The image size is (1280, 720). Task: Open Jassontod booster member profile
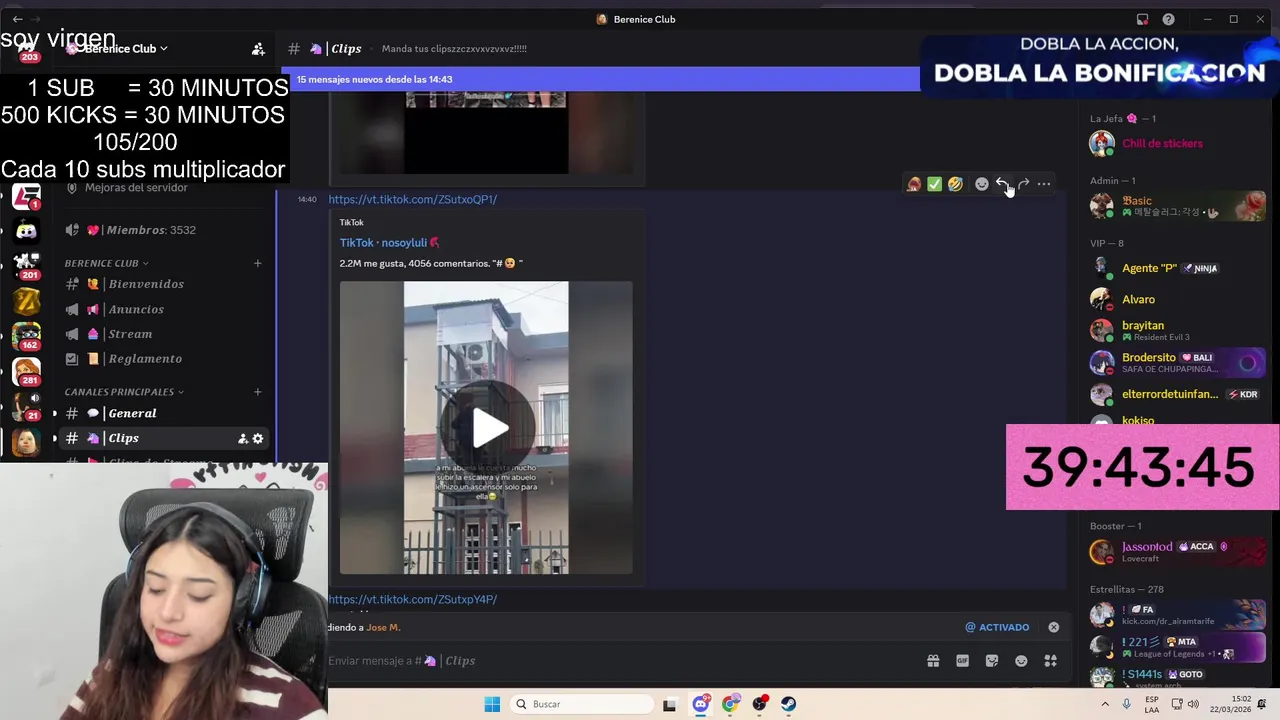(x=1176, y=551)
